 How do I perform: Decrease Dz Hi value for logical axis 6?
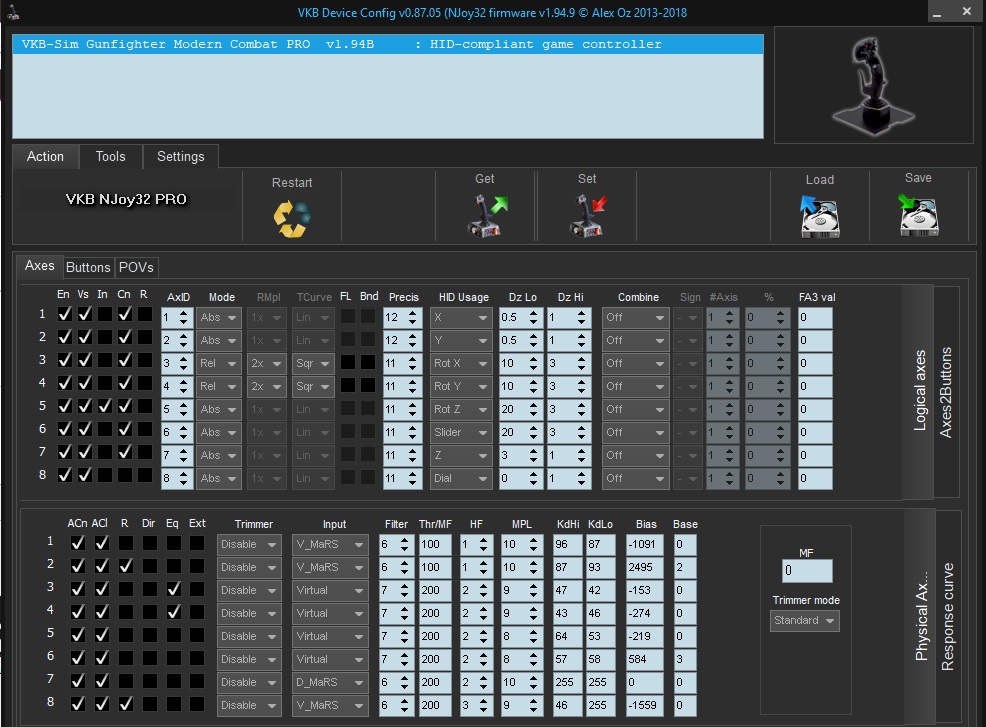582,436
